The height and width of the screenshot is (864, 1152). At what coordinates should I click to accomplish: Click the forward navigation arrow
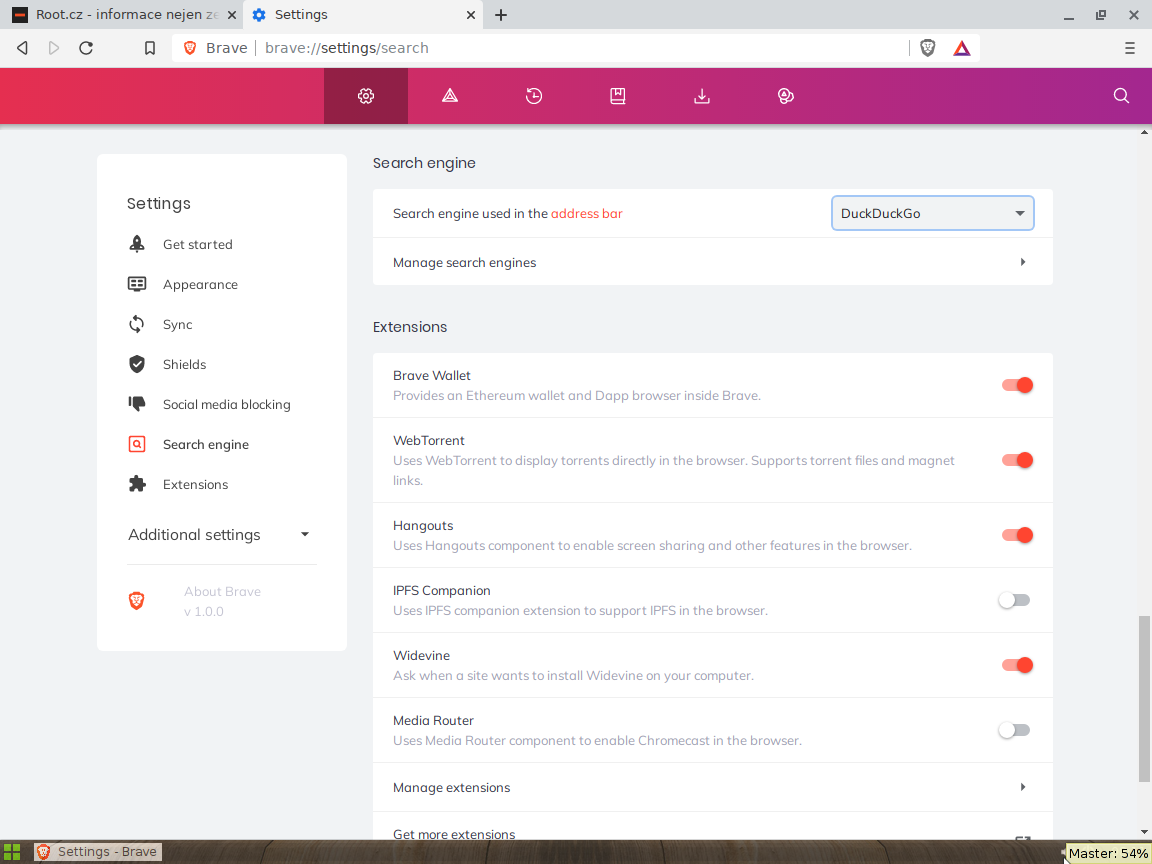click(x=54, y=48)
